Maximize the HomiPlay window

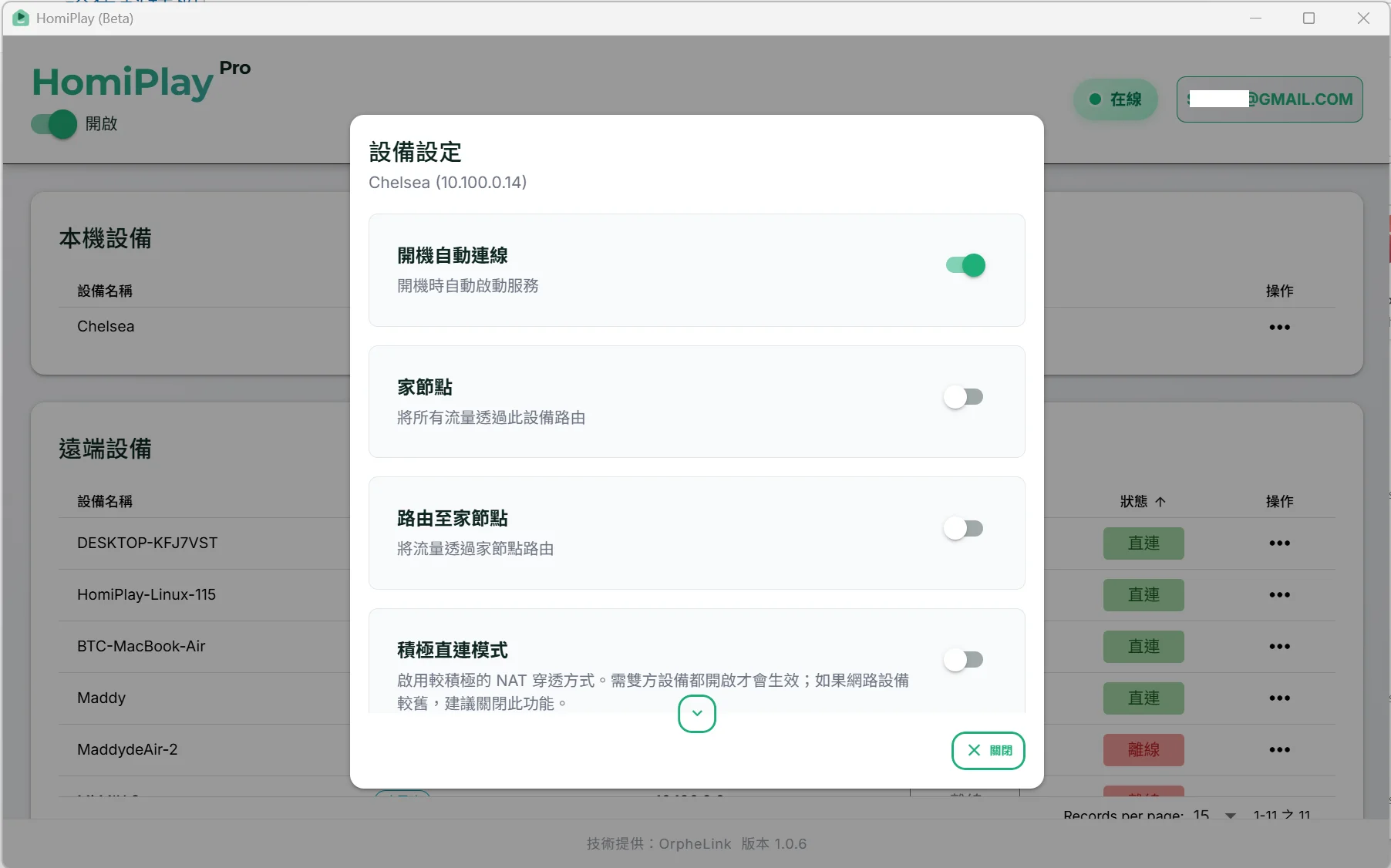point(1308,18)
